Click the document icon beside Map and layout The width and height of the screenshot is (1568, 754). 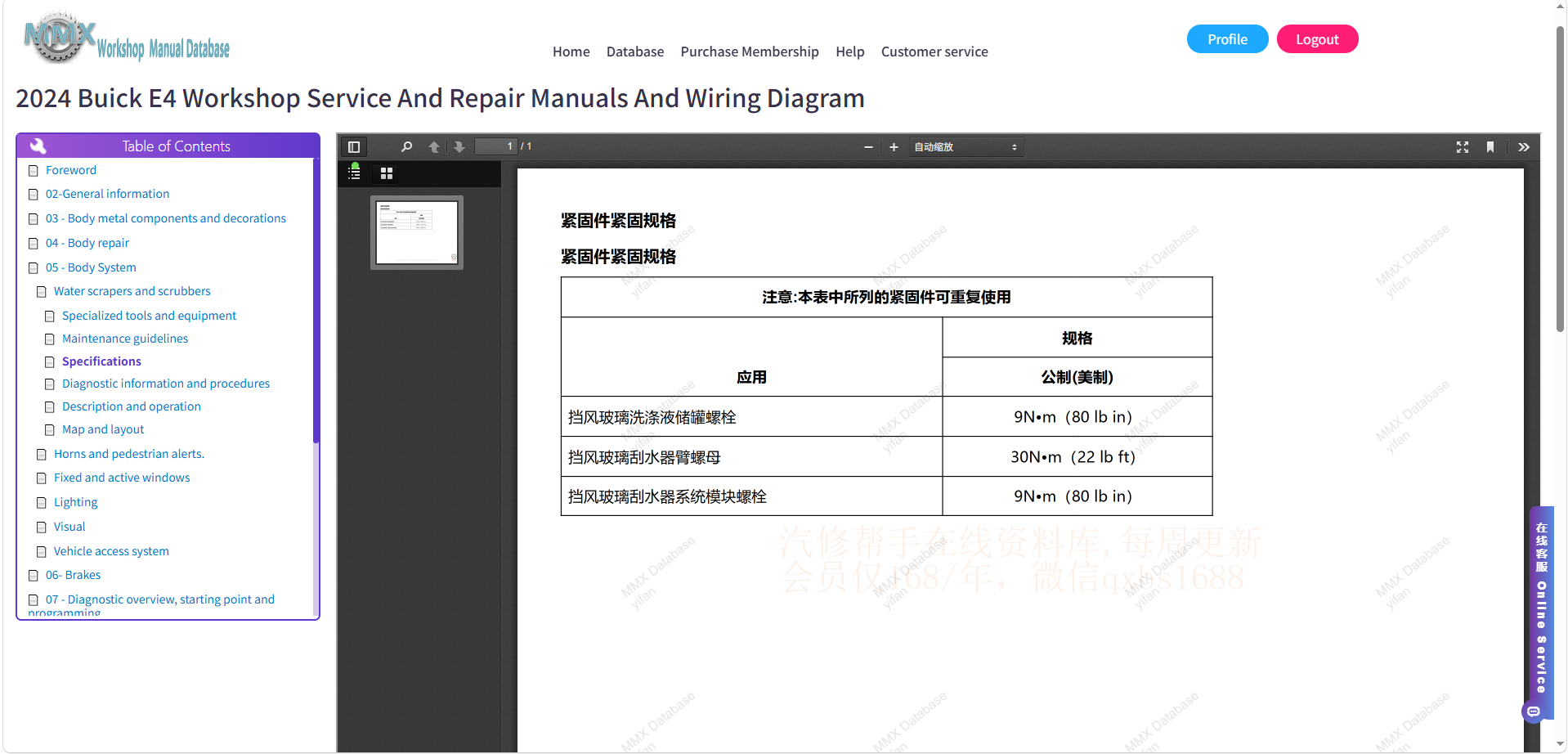click(x=50, y=430)
